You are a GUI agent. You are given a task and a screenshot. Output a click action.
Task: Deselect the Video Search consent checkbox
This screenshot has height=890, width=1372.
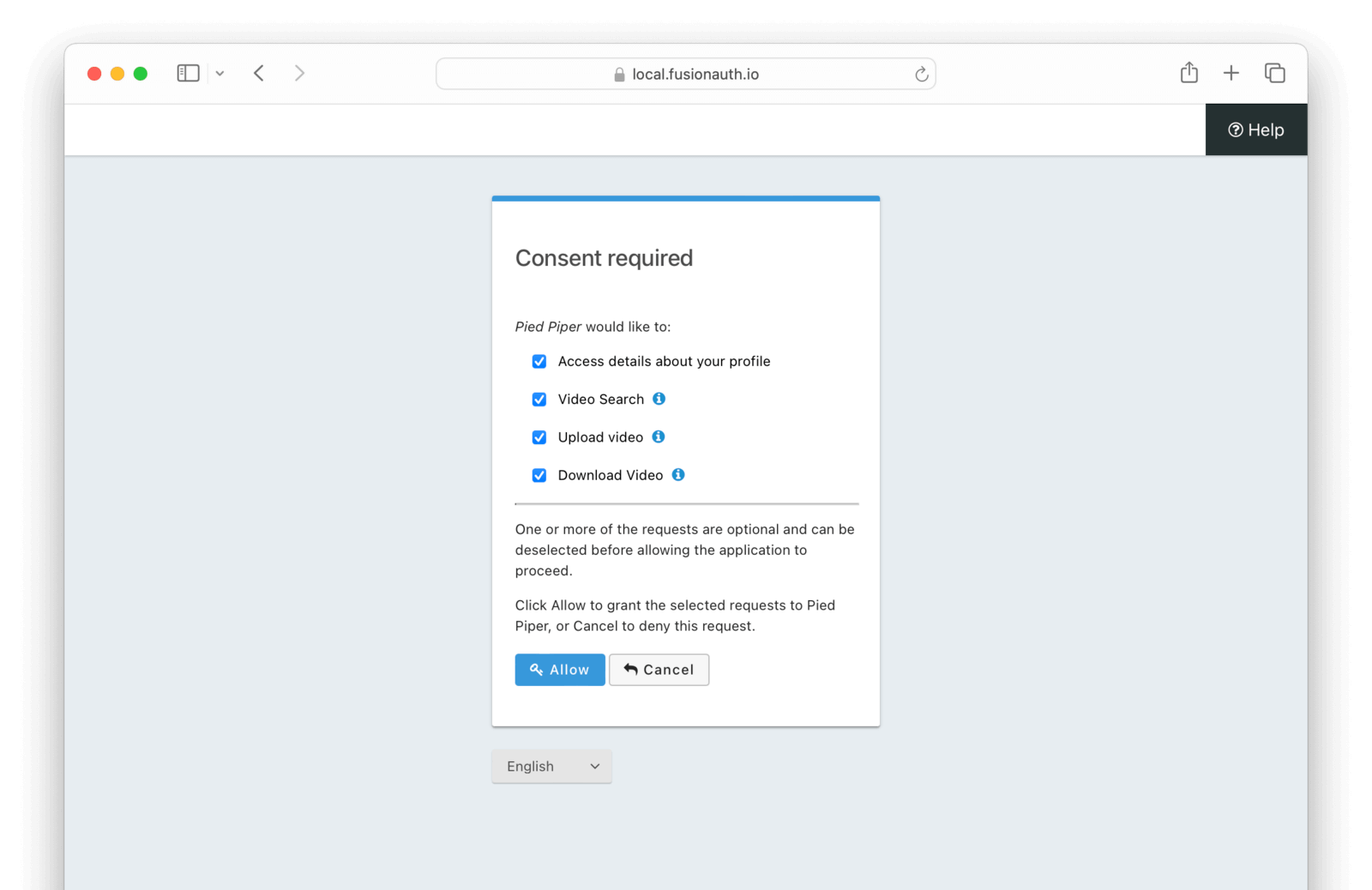(x=539, y=399)
